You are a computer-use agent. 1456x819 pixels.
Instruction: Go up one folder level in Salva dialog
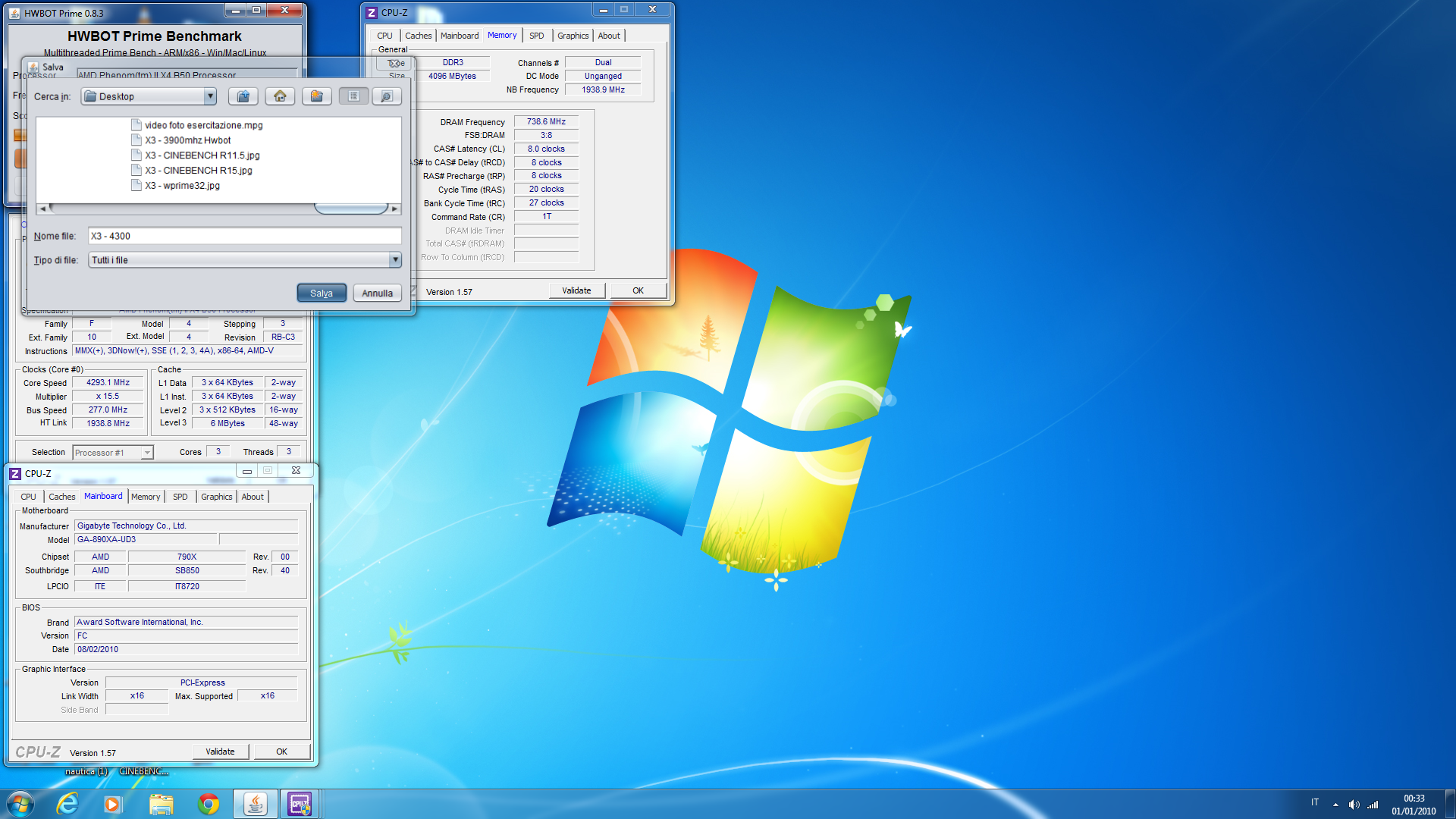(x=243, y=96)
